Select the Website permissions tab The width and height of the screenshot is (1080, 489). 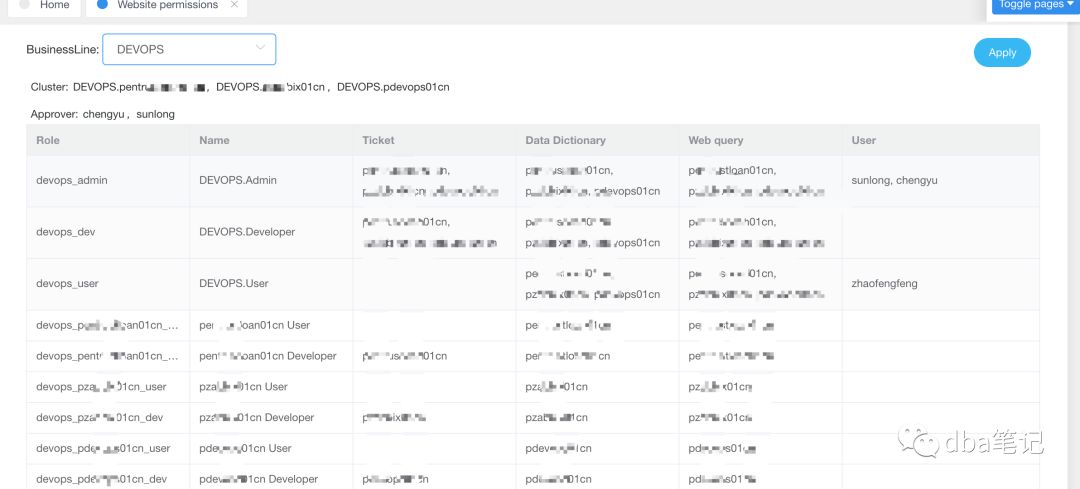click(167, 5)
